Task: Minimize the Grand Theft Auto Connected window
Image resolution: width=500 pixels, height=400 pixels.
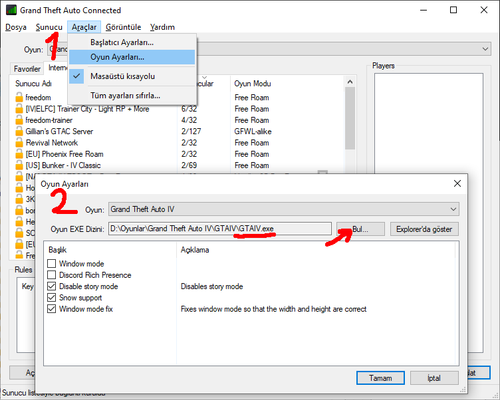Action: click(423, 10)
